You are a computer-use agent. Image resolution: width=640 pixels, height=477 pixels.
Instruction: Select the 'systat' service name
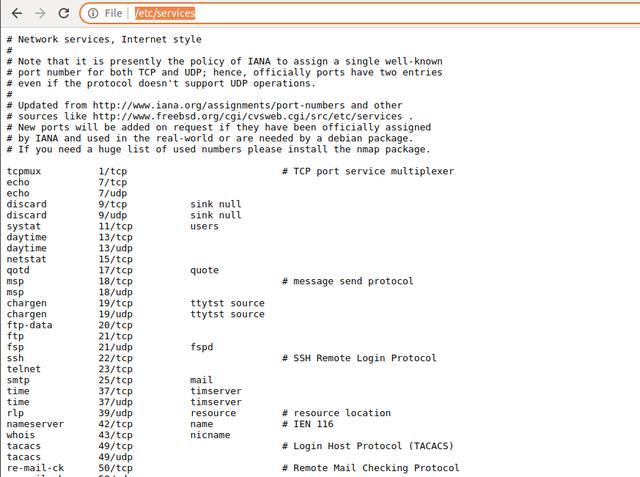tap(24, 226)
